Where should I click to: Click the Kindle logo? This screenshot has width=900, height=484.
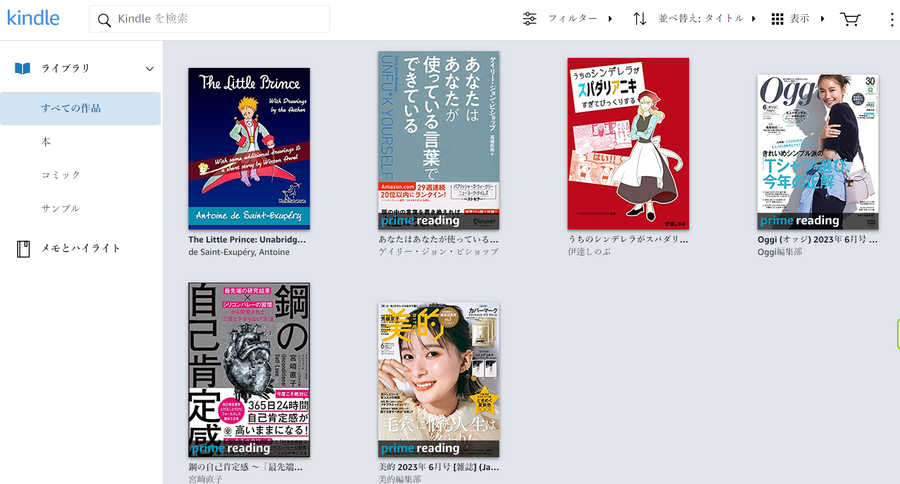point(33,18)
